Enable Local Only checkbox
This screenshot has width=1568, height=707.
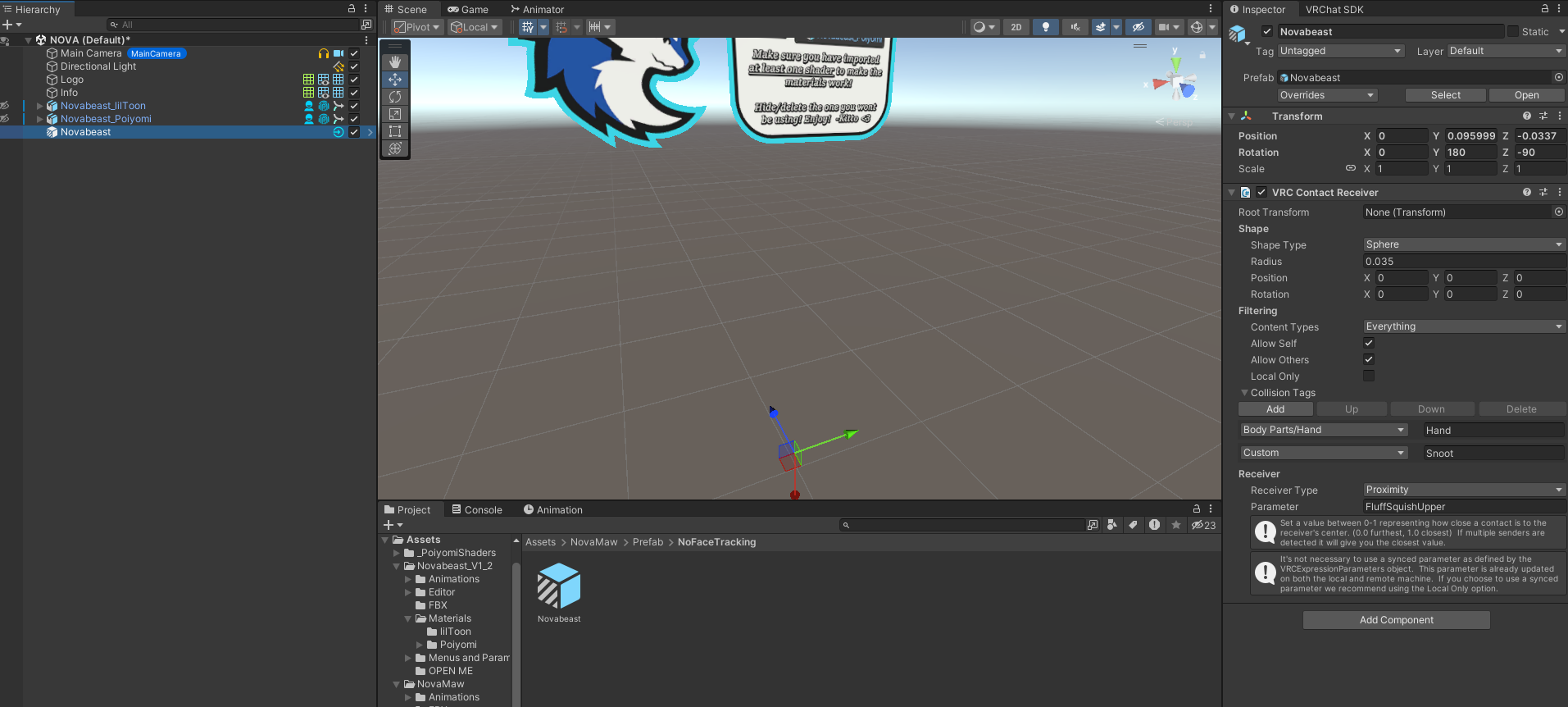[1369, 376]
